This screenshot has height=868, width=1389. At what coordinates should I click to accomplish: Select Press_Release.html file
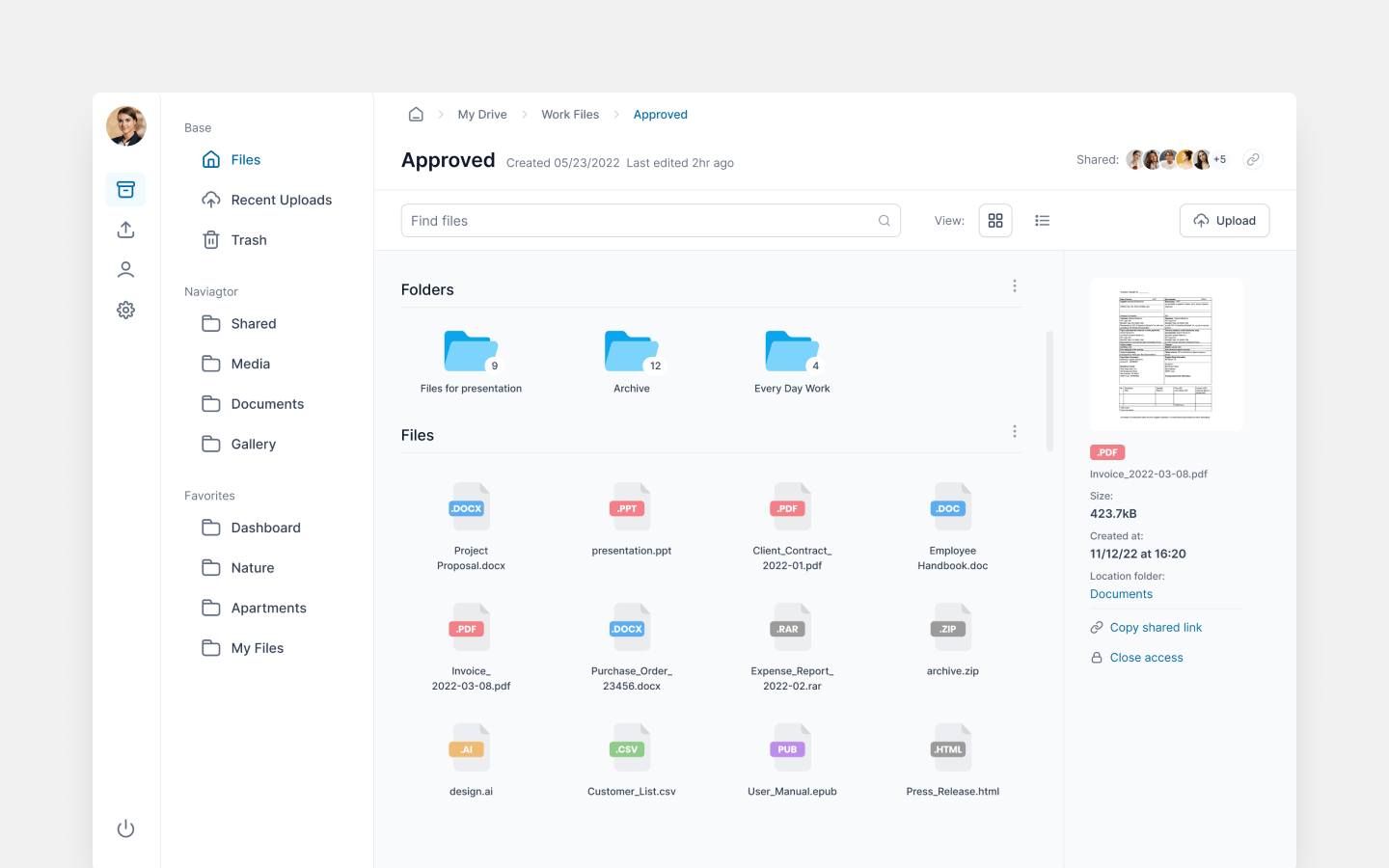point(953,761)
